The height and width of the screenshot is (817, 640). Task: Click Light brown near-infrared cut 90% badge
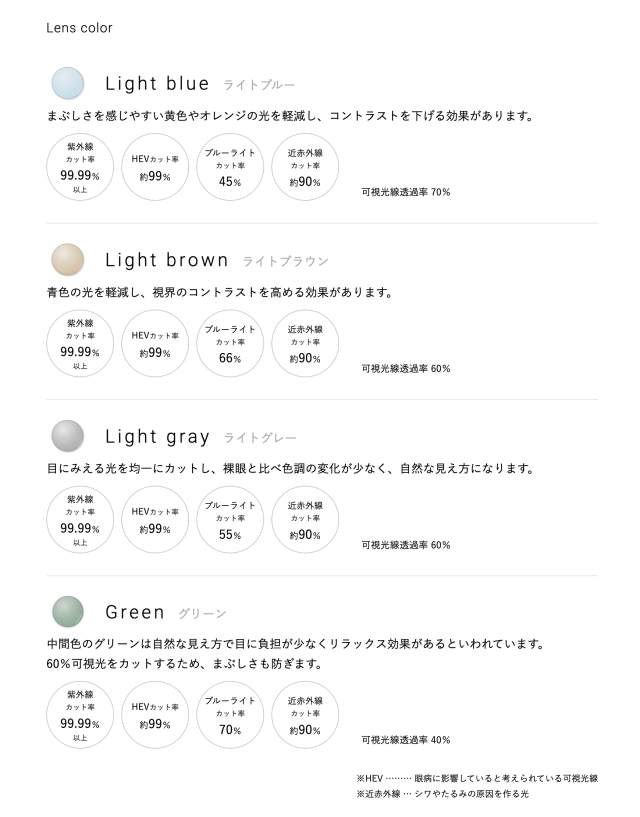[x=305, y=344]
